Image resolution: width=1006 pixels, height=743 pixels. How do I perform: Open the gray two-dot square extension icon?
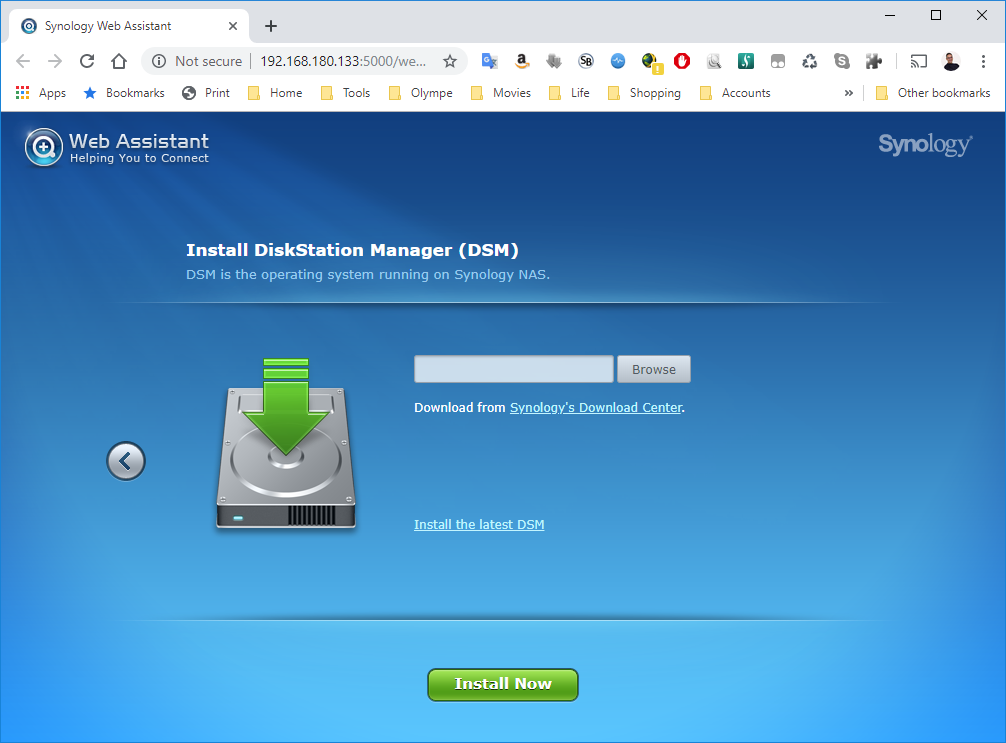(x=778, y=62)
